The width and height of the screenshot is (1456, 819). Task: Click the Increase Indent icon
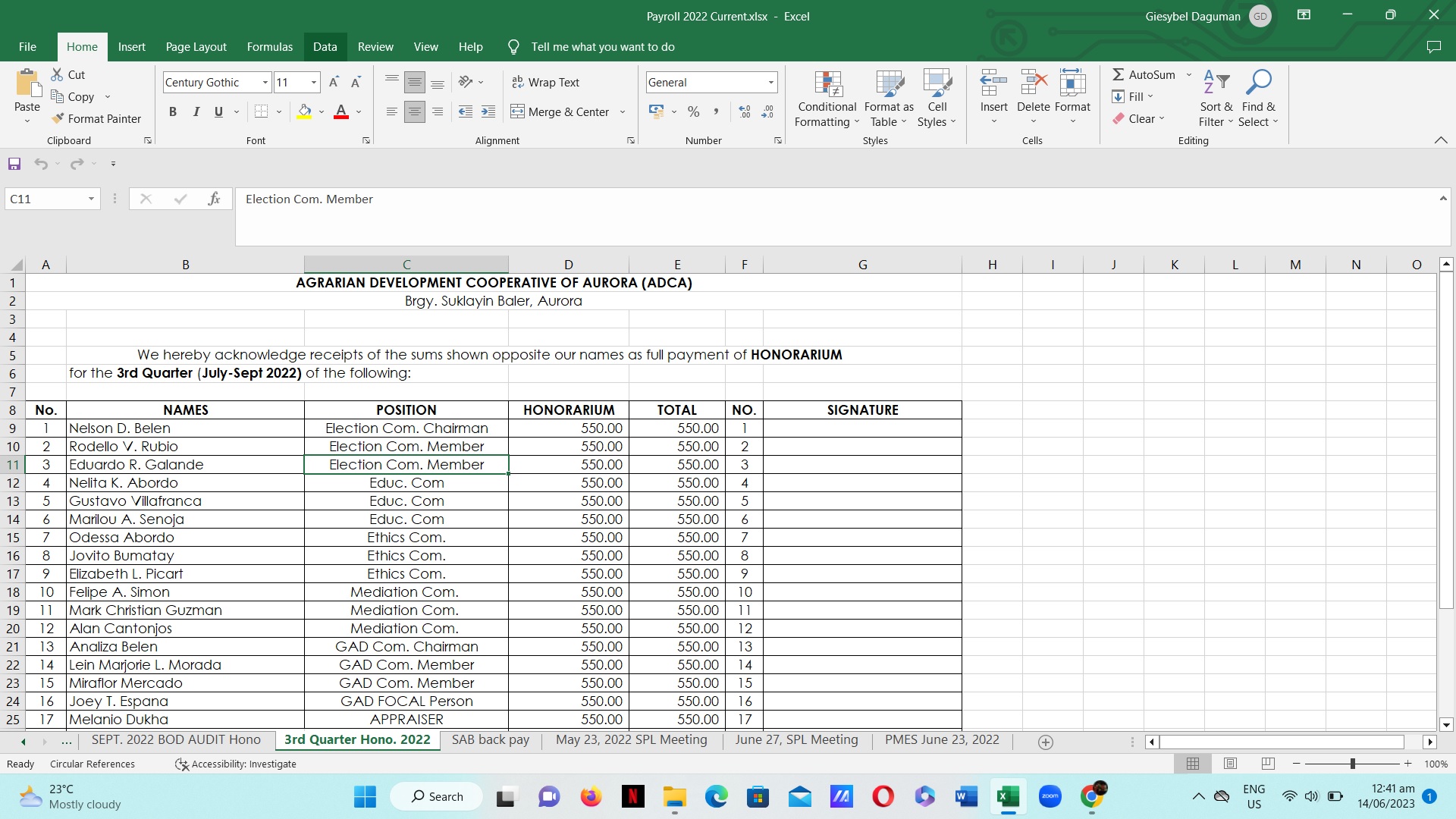[488, 111]
